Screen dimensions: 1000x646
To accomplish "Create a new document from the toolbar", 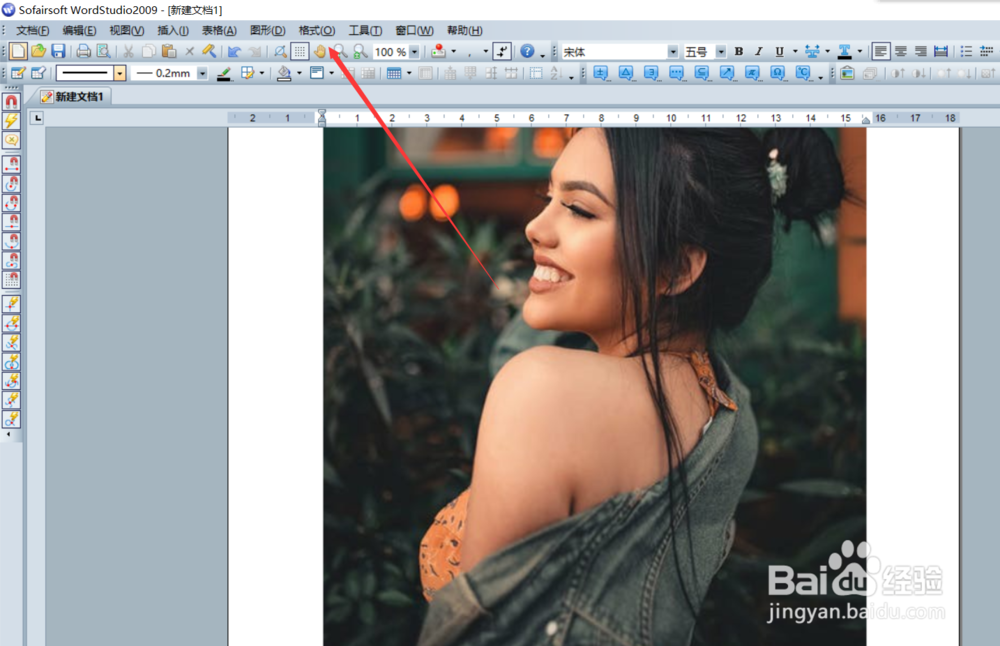I will (18, 51).
